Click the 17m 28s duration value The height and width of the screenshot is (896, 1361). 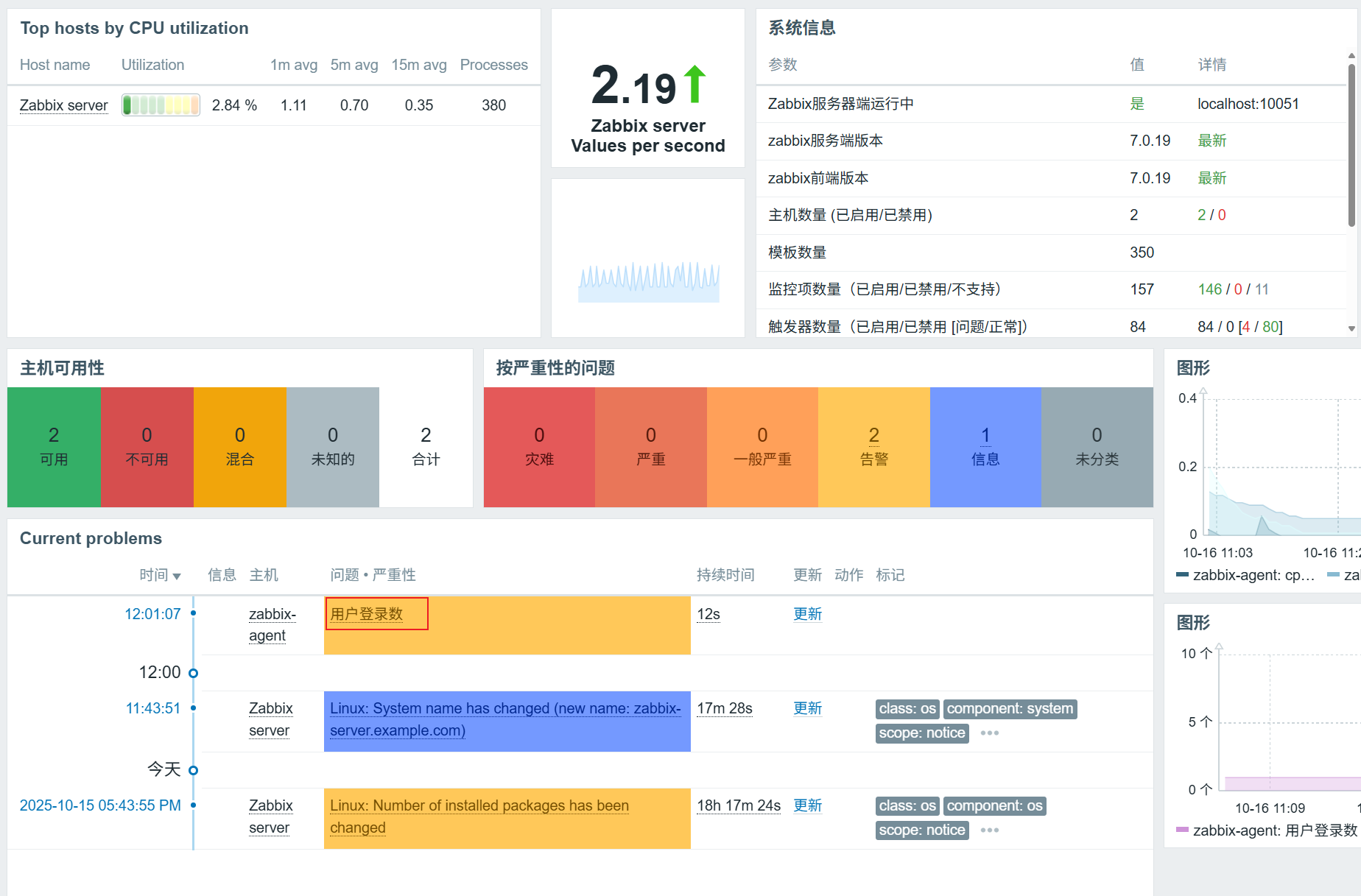725,708
